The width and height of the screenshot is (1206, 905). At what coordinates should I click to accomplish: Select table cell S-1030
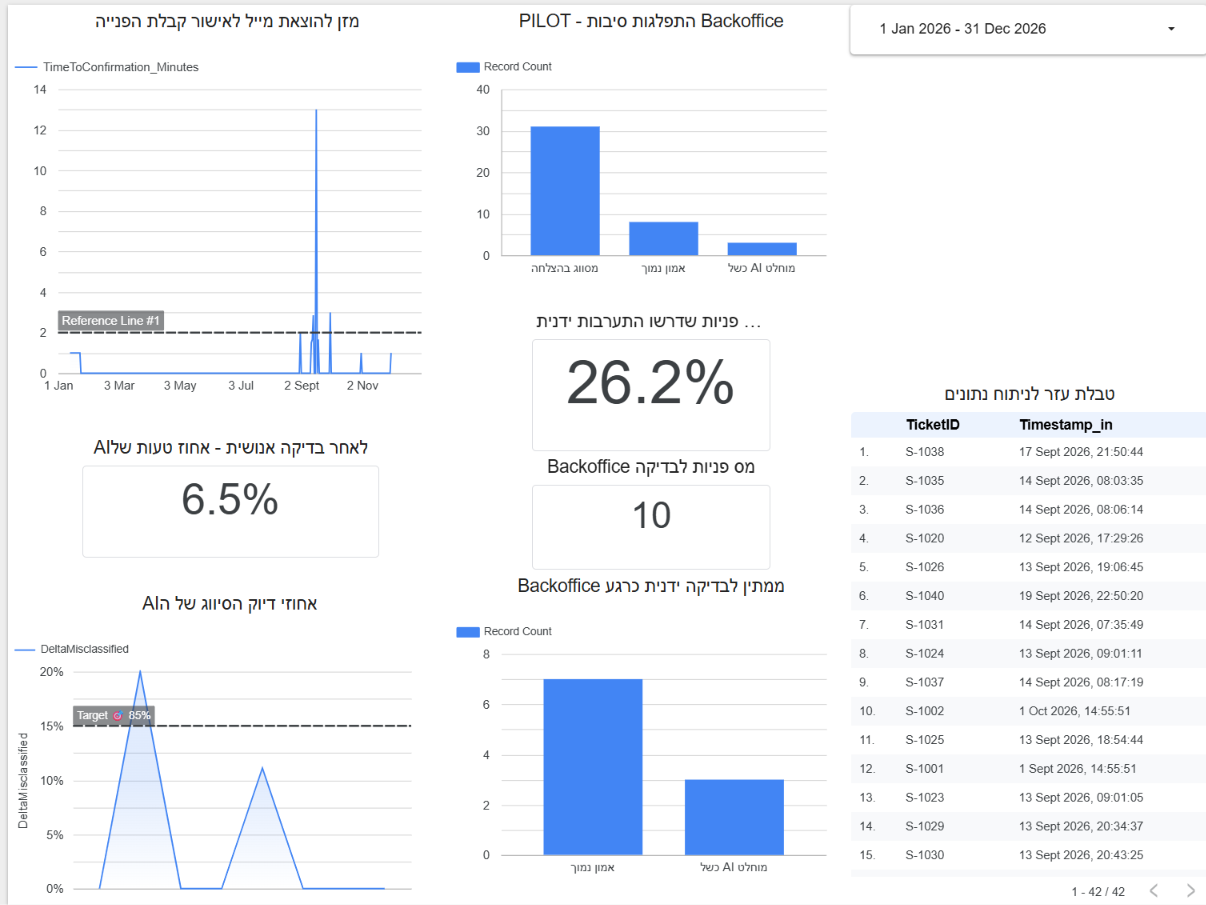point(924,855)
